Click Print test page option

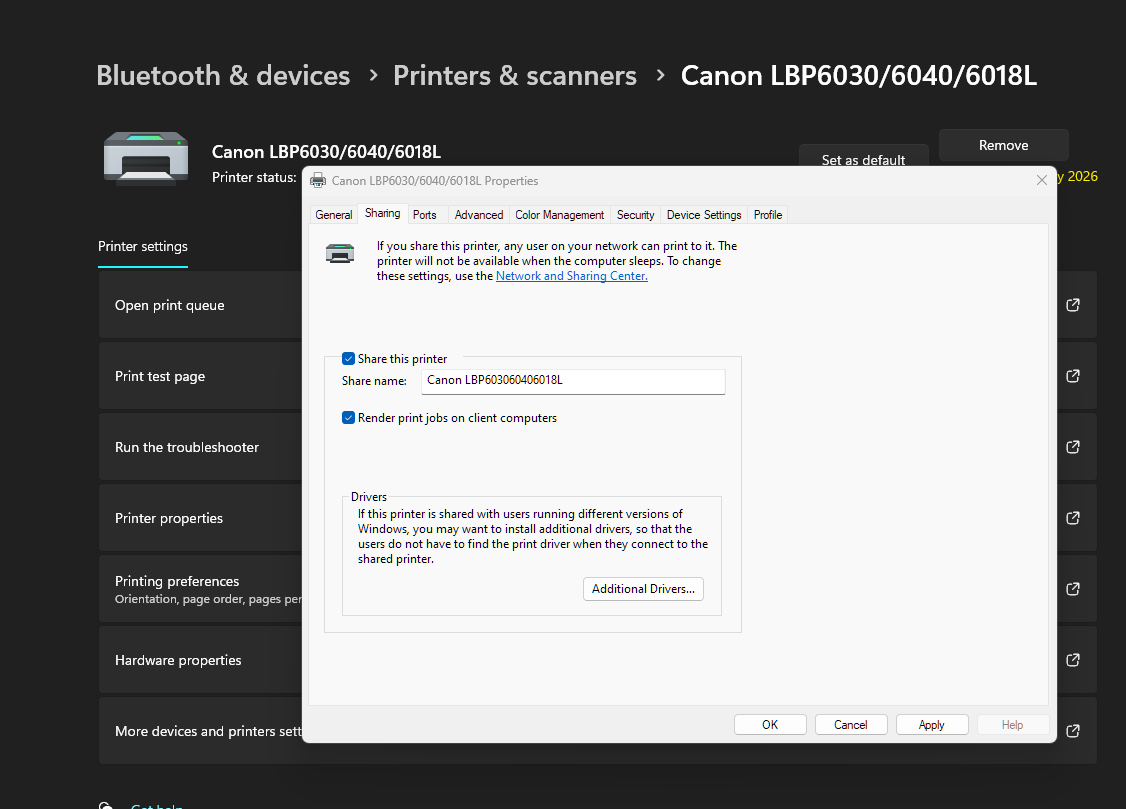click(201, 376)
